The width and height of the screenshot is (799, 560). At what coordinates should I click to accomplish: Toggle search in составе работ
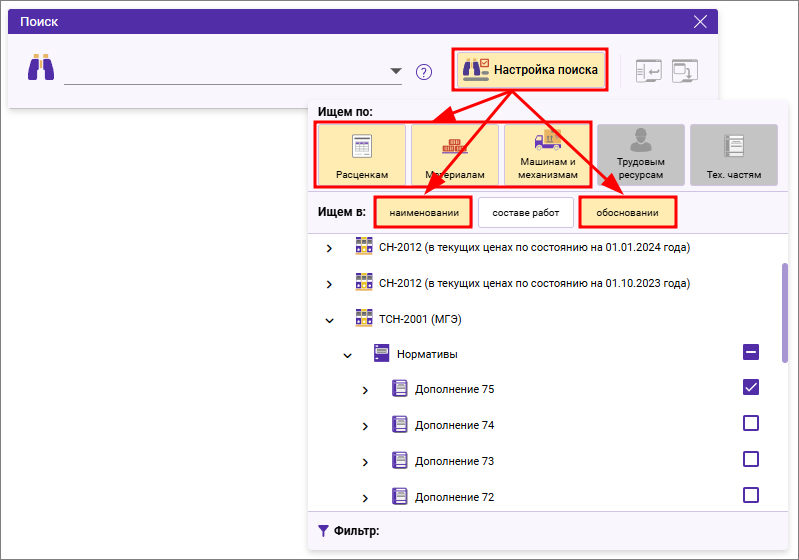pyautogui.click(x=525, y=212)
